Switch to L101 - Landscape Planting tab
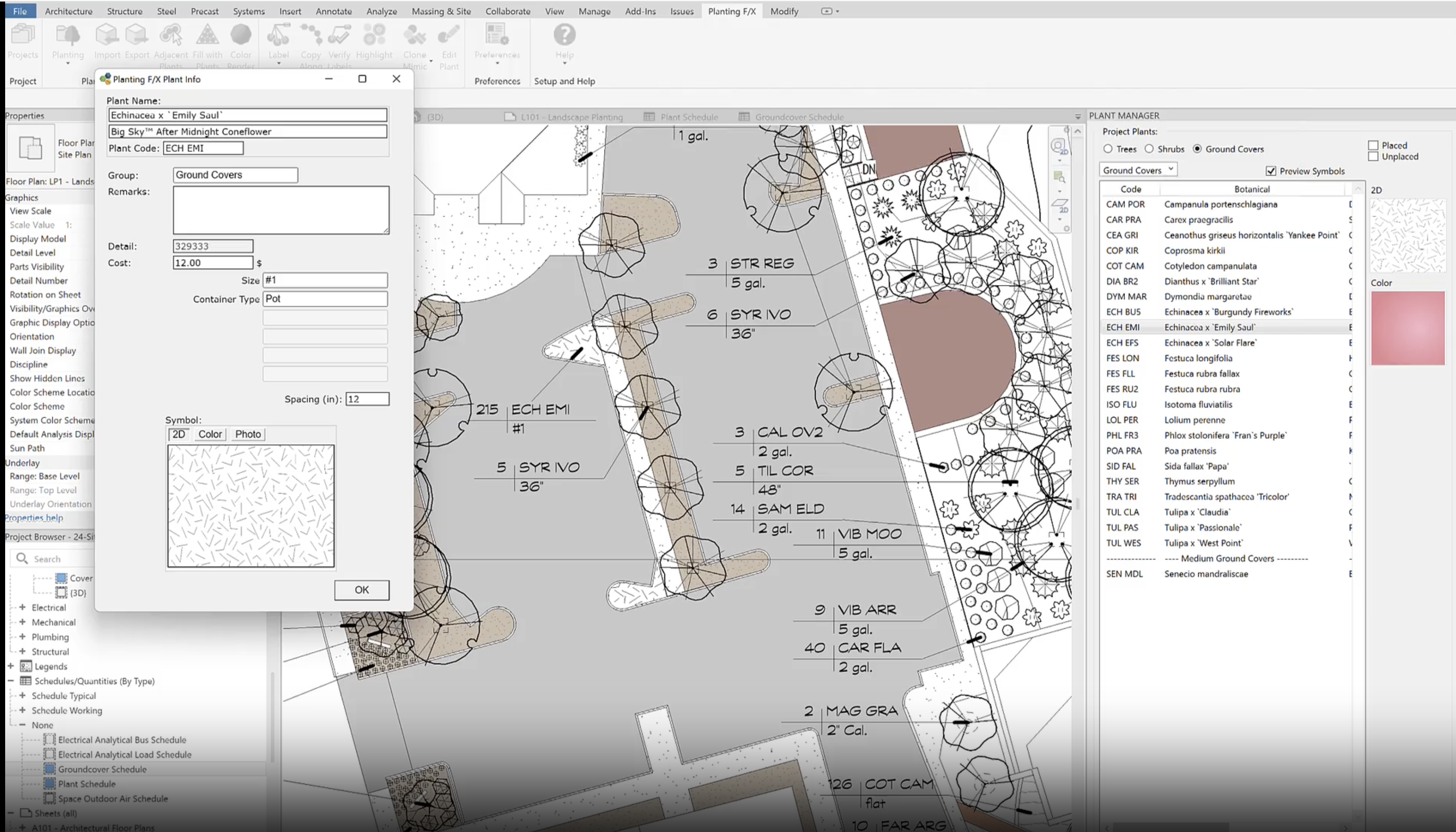 pos(563,117)
